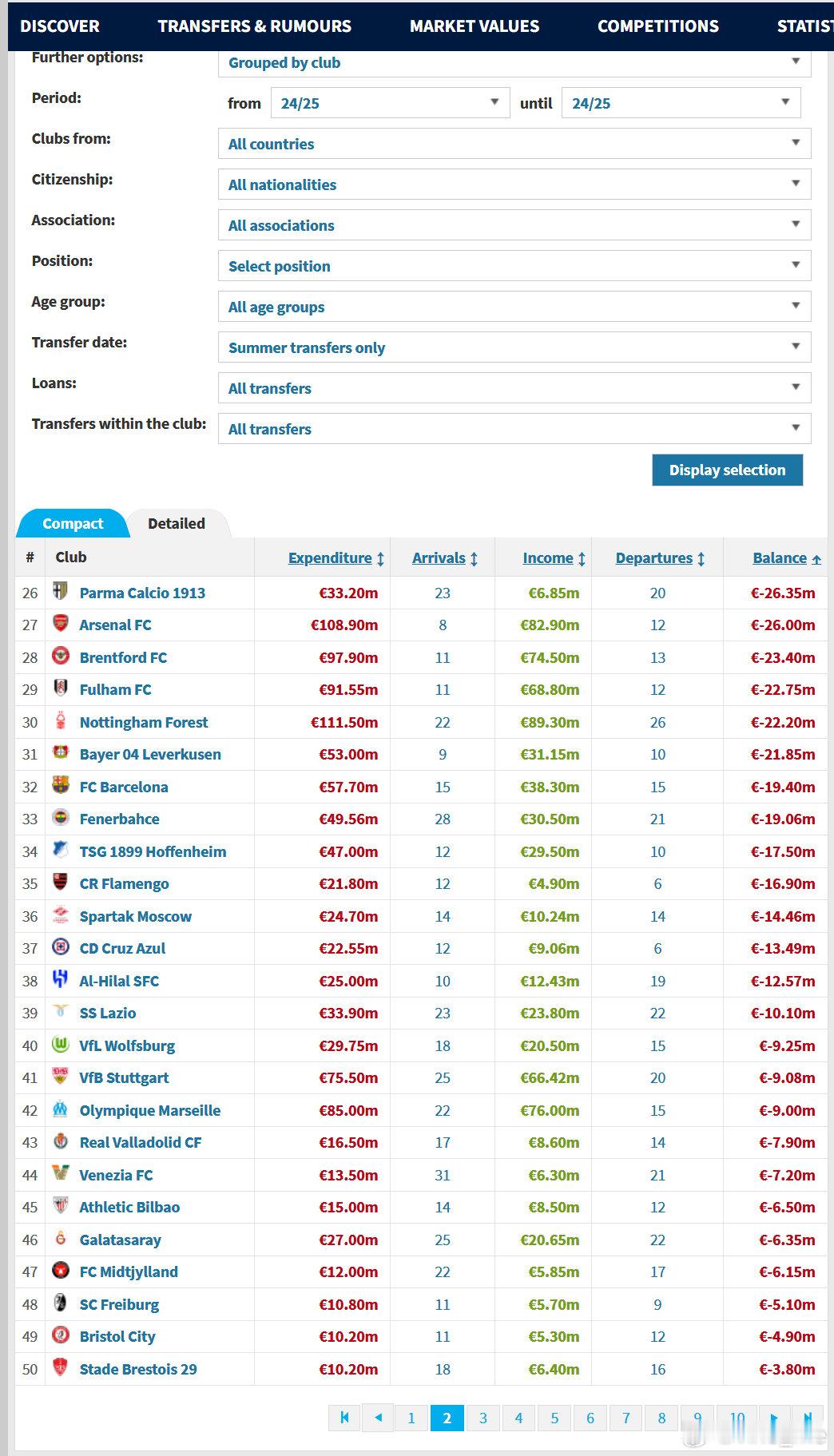Open the Bristol City club link
Image resolution: width=834 pixels, height=1456 pixels.
117,1336
